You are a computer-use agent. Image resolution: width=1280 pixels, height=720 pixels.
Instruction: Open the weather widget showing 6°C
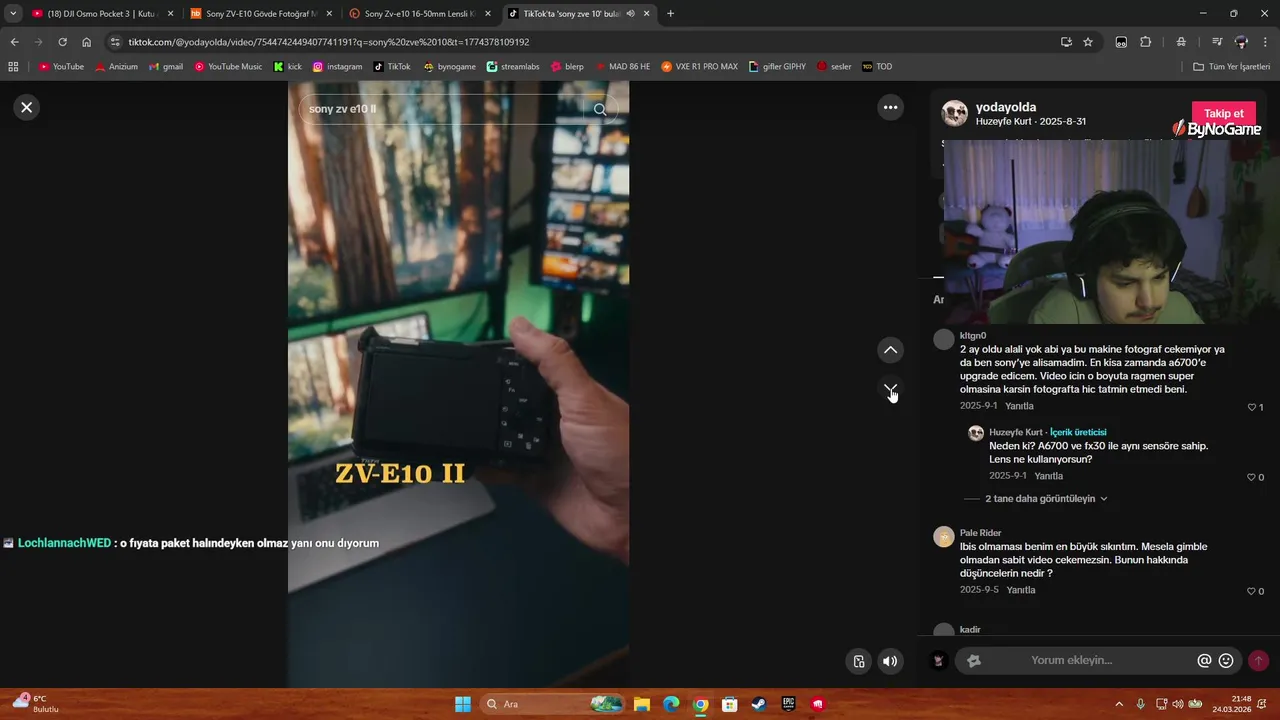(36, 703)
